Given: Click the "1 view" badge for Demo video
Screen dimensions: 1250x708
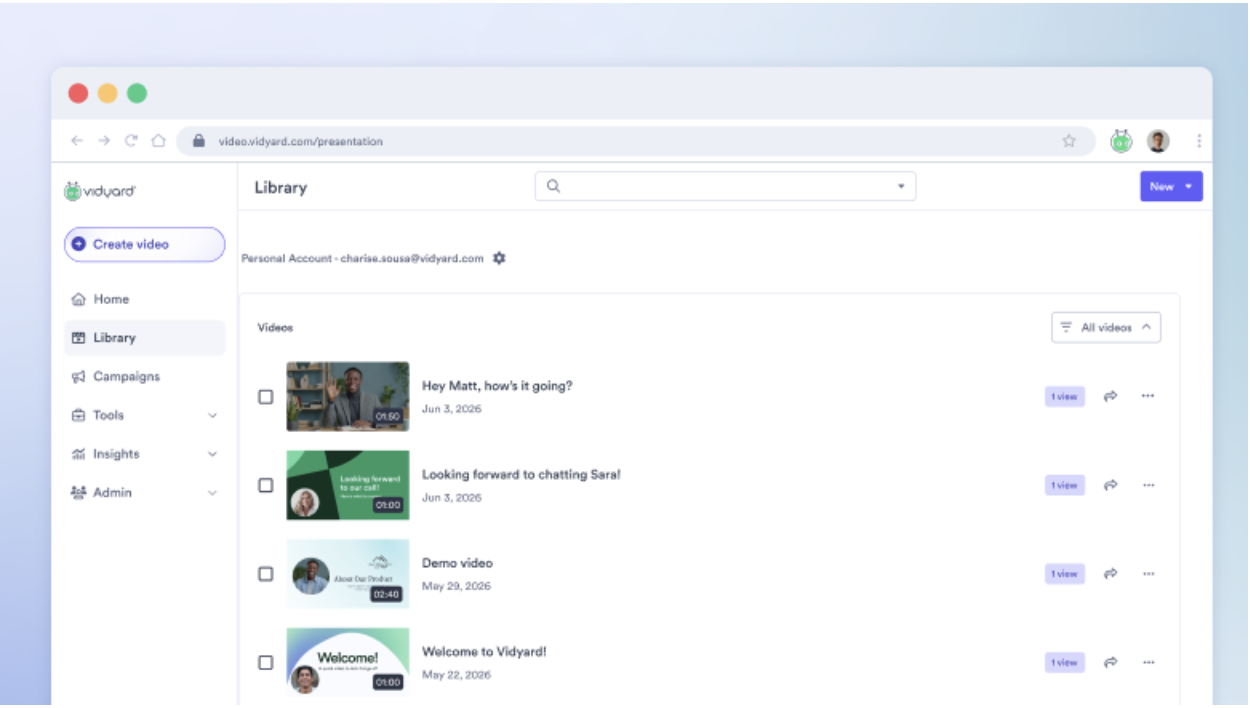Looking at the screenshot, I should (1065, 574).
